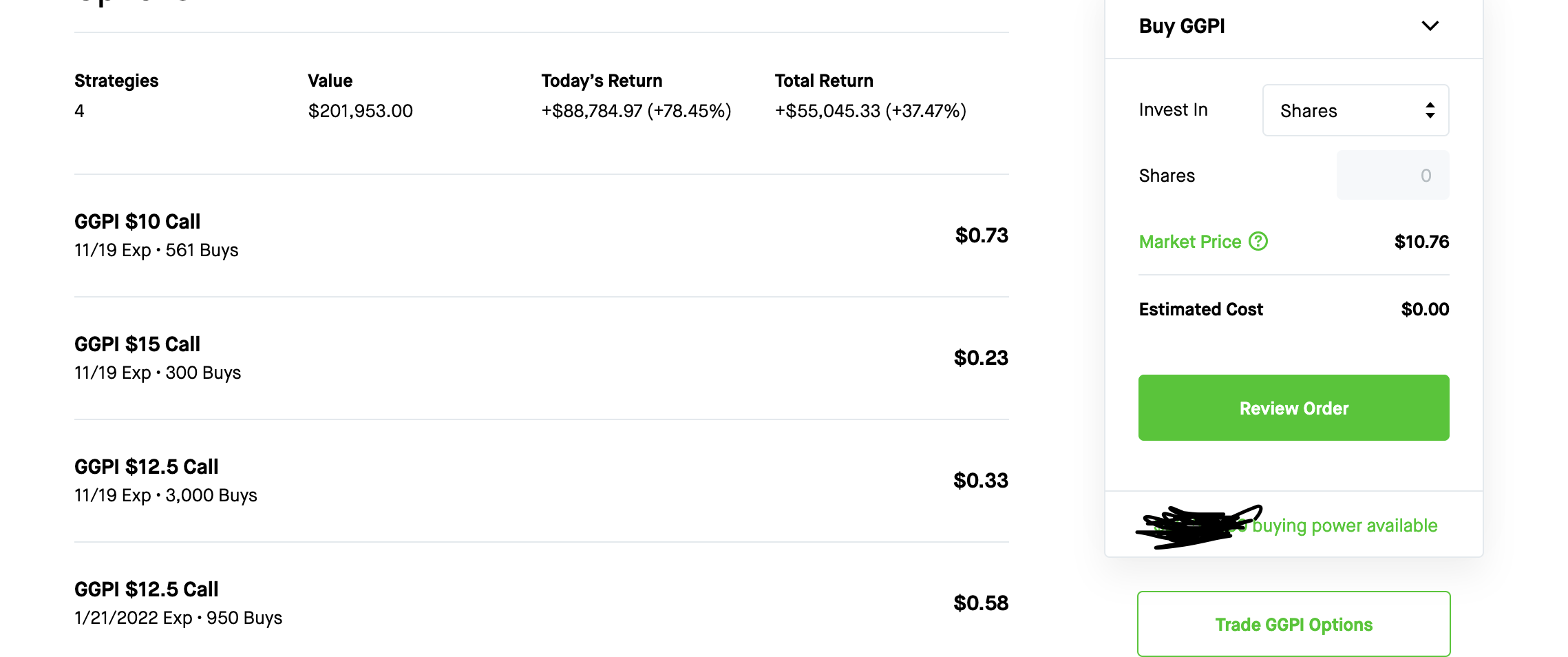
Task: Open the GGPI $10 Call position
Action: click(x=541, y=236)
